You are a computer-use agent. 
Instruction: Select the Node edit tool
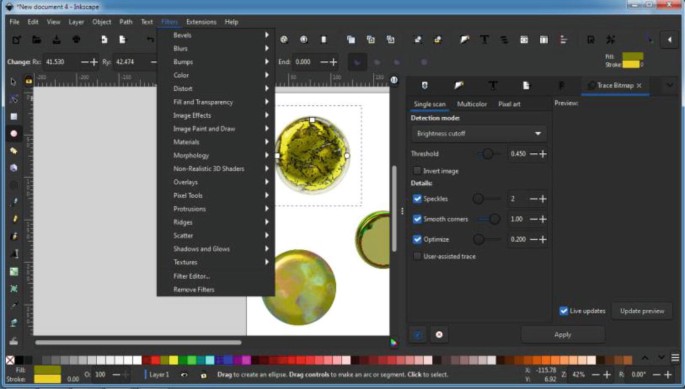coord(14,99)
